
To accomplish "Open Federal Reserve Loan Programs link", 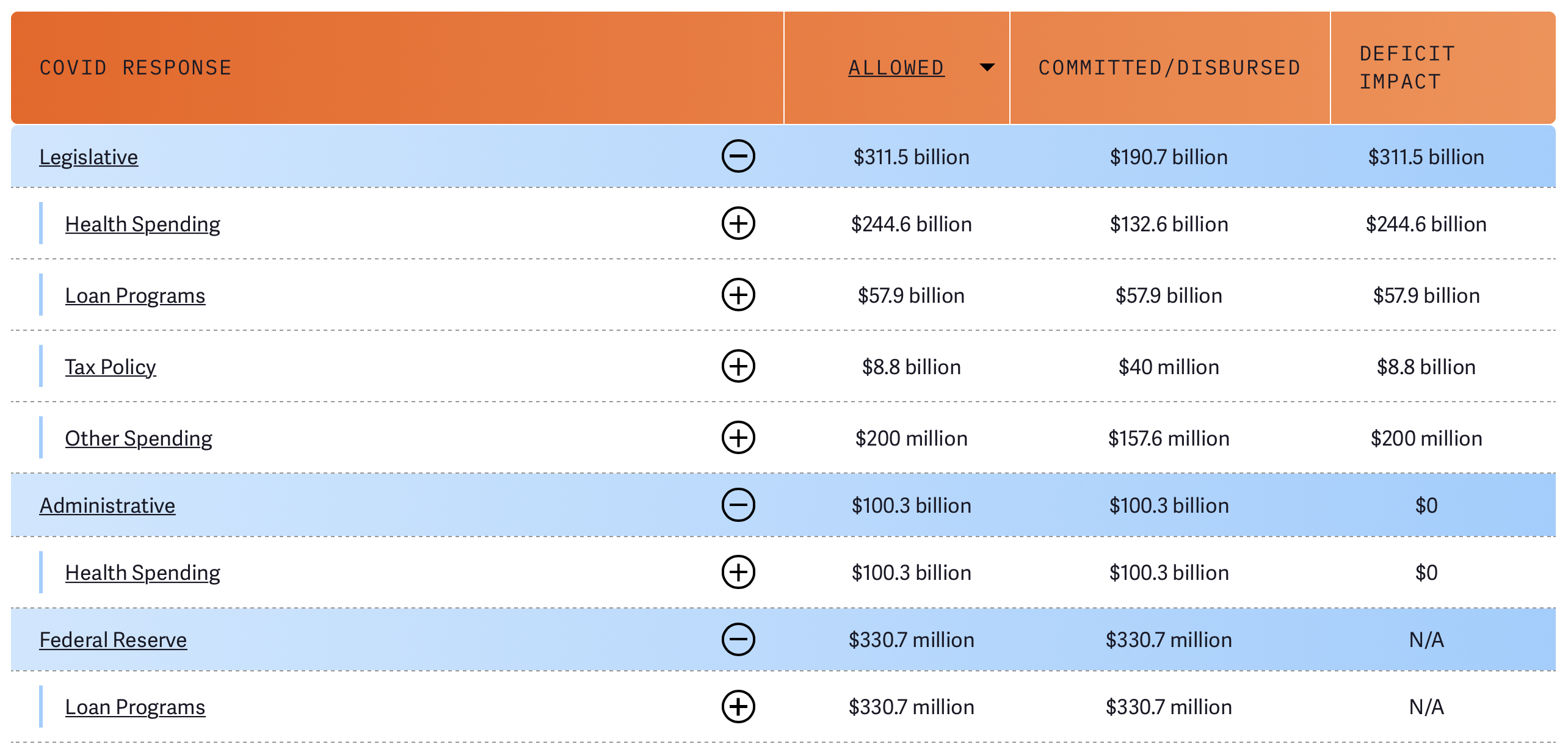I will (x=135, y=707).
